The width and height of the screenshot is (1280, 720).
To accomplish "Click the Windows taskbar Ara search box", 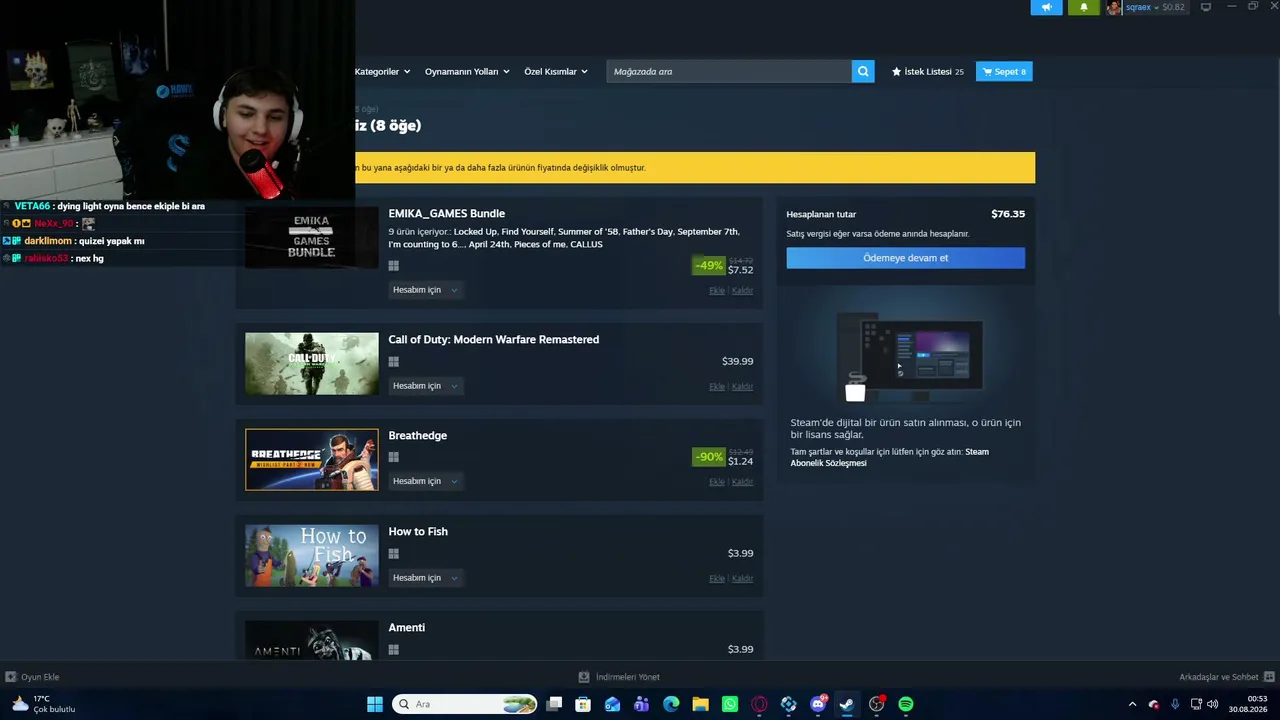I will coord(466,704).
